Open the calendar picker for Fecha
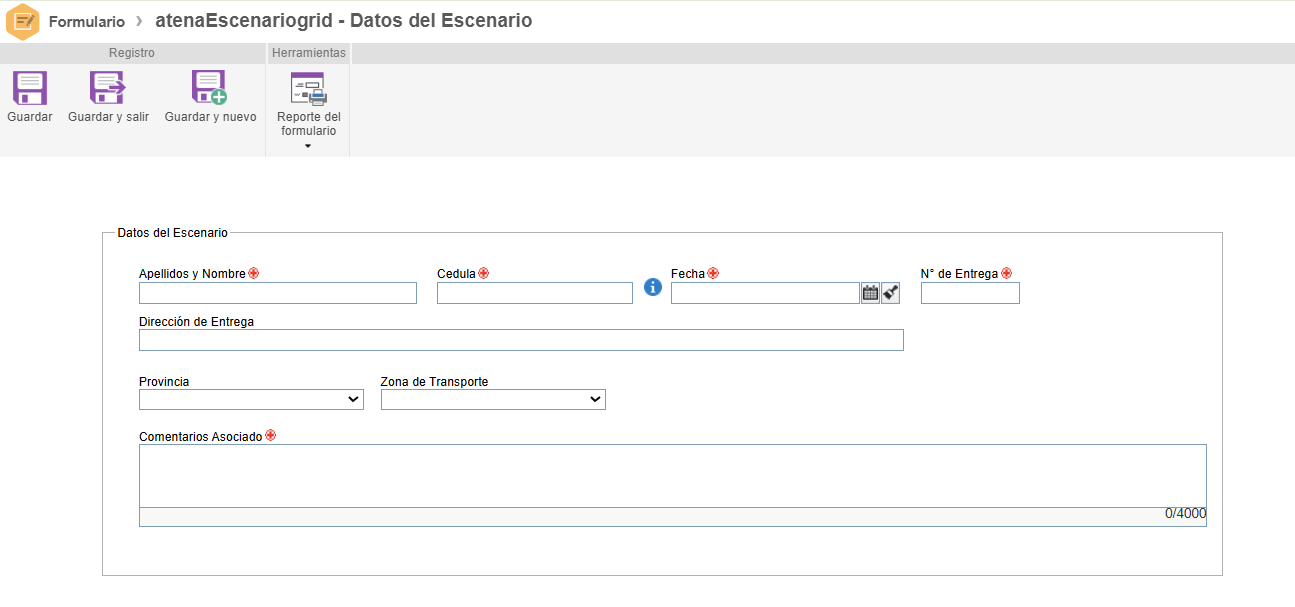Image resolution: width=1295 pixels, height=607 pixels. pos(870,293)
